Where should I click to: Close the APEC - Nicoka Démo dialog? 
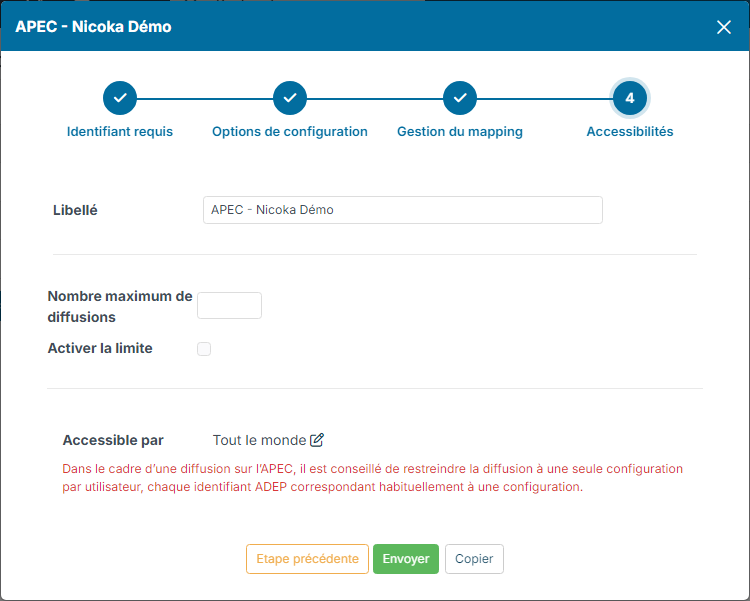click(724, 27)
